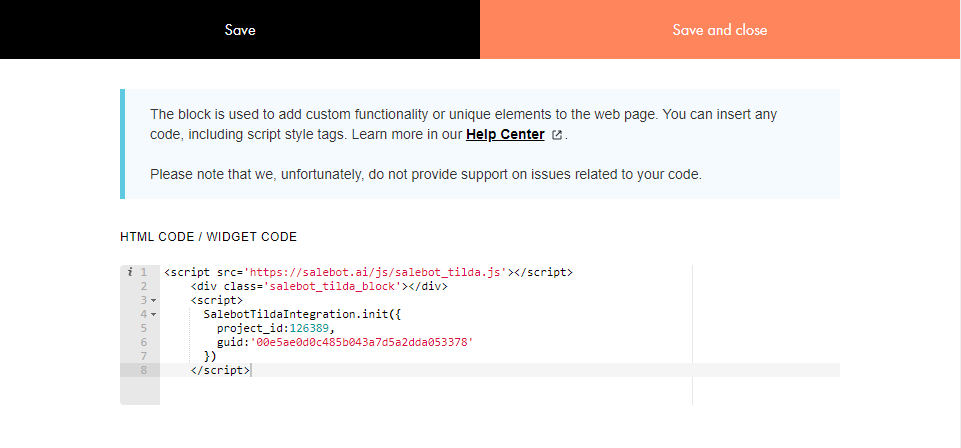The width and height of the screenshot is (961, 448).
Task: Click the opening <script> tag on line 3
Action: point(217,300)
